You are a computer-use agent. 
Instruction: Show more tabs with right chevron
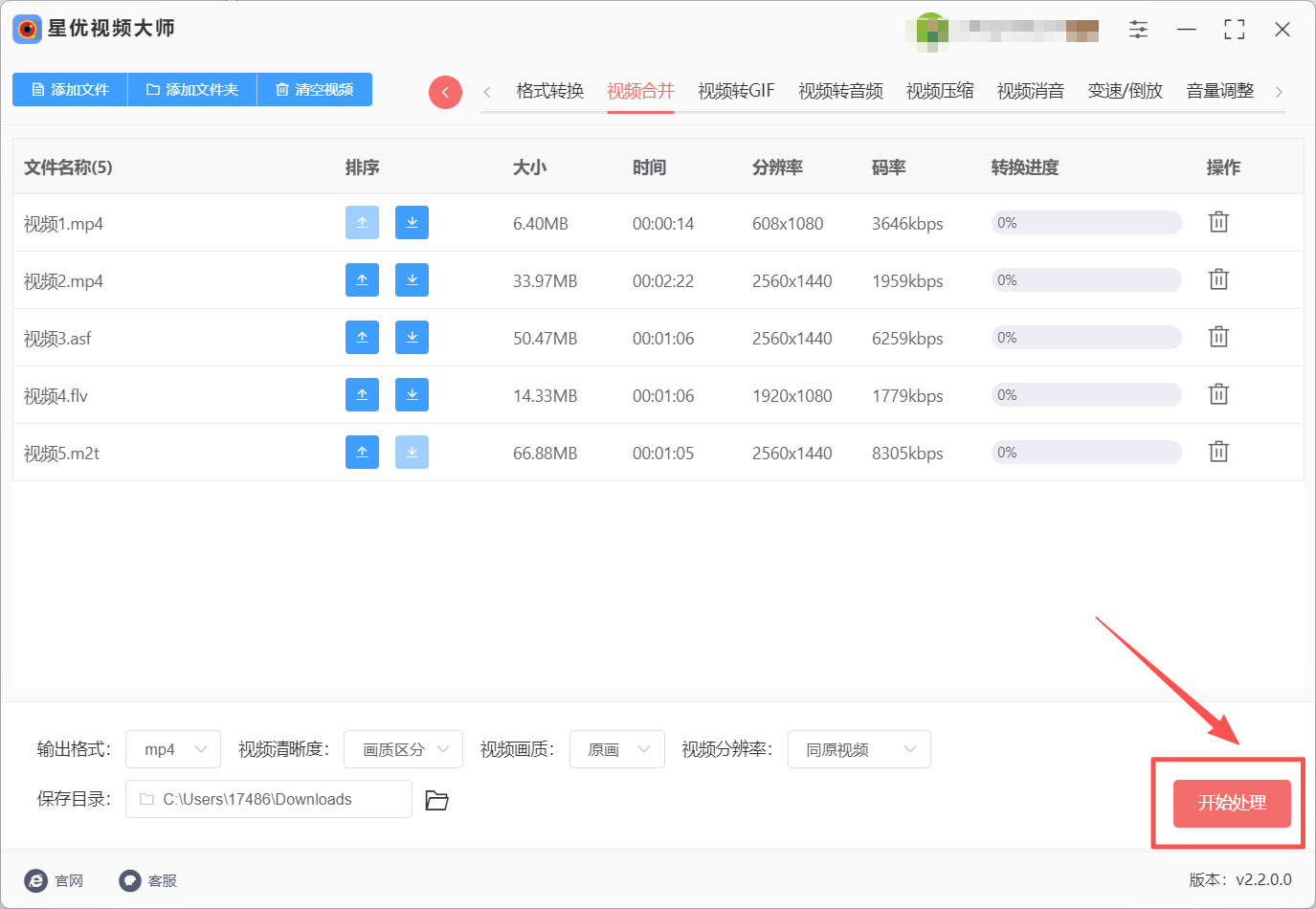tap(1279, 92)
